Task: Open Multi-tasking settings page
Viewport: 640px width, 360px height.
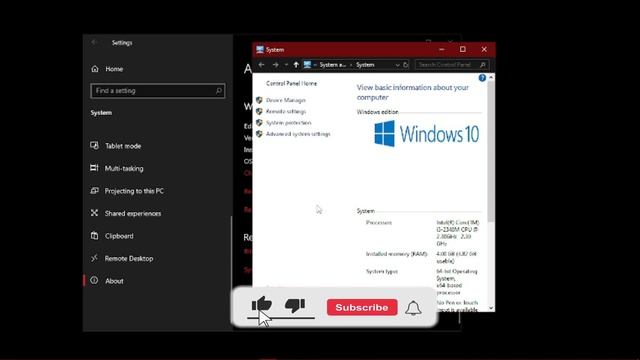Action: 124,168
